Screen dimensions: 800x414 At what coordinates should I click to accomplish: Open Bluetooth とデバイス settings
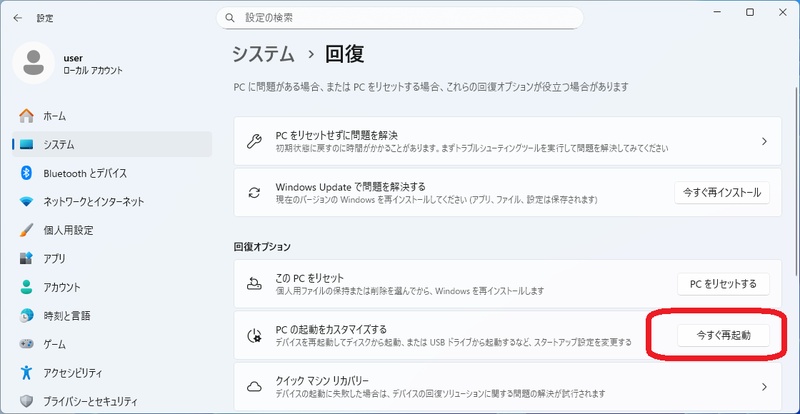(112, 173)
